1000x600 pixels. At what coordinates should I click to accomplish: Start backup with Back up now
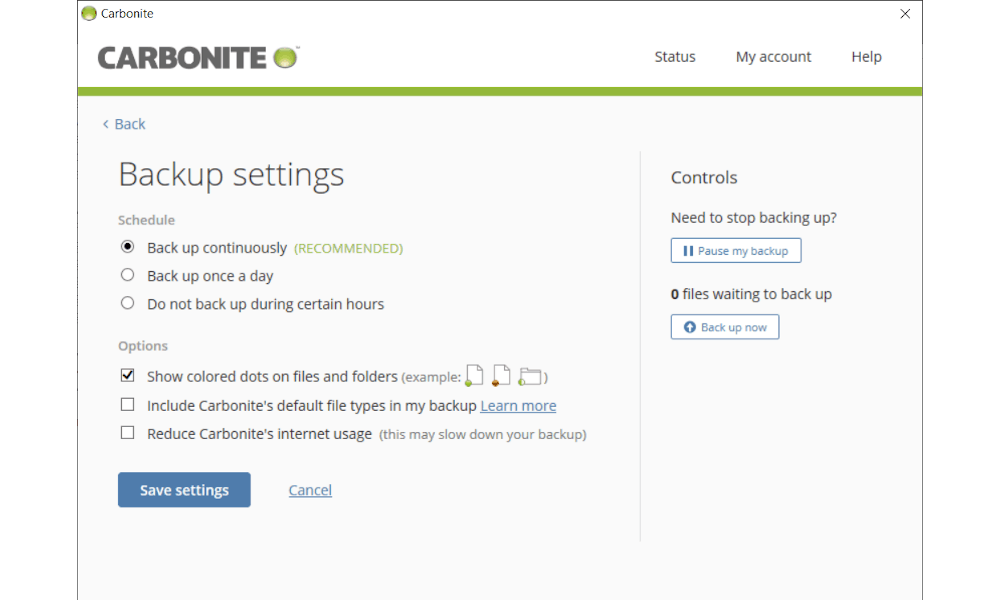(724, 327)
